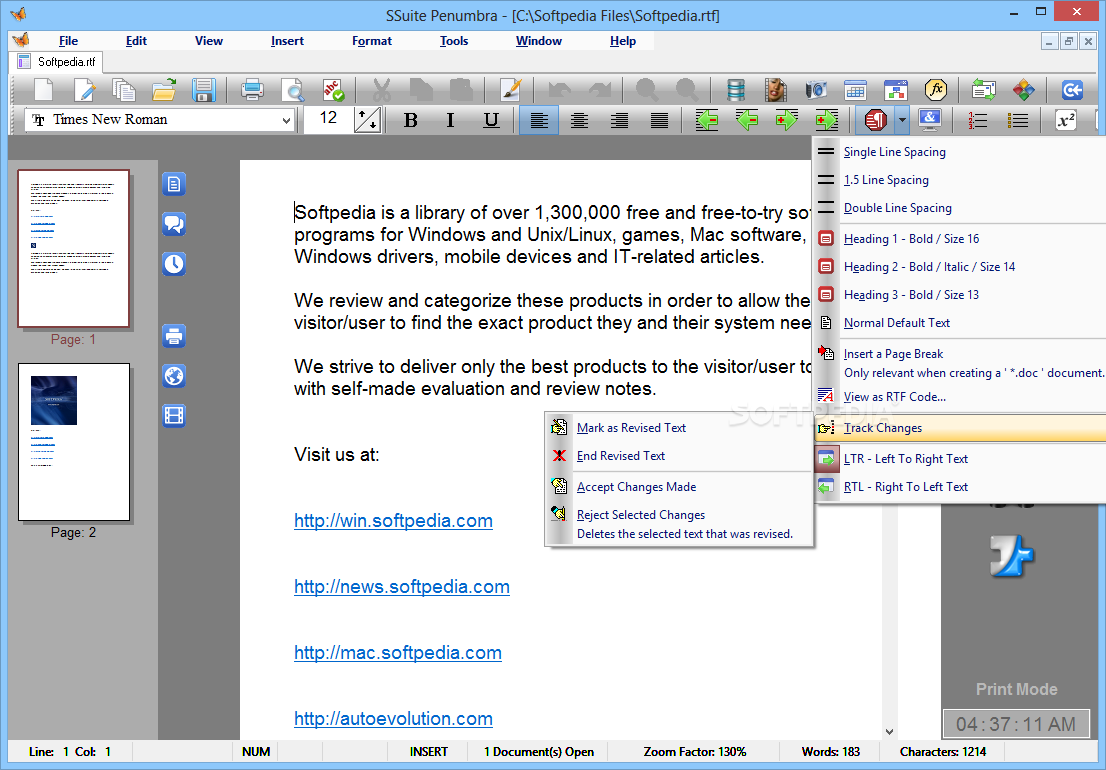Click the stacked pages icon
The image size is (1106, 770).
coord(124,90)
